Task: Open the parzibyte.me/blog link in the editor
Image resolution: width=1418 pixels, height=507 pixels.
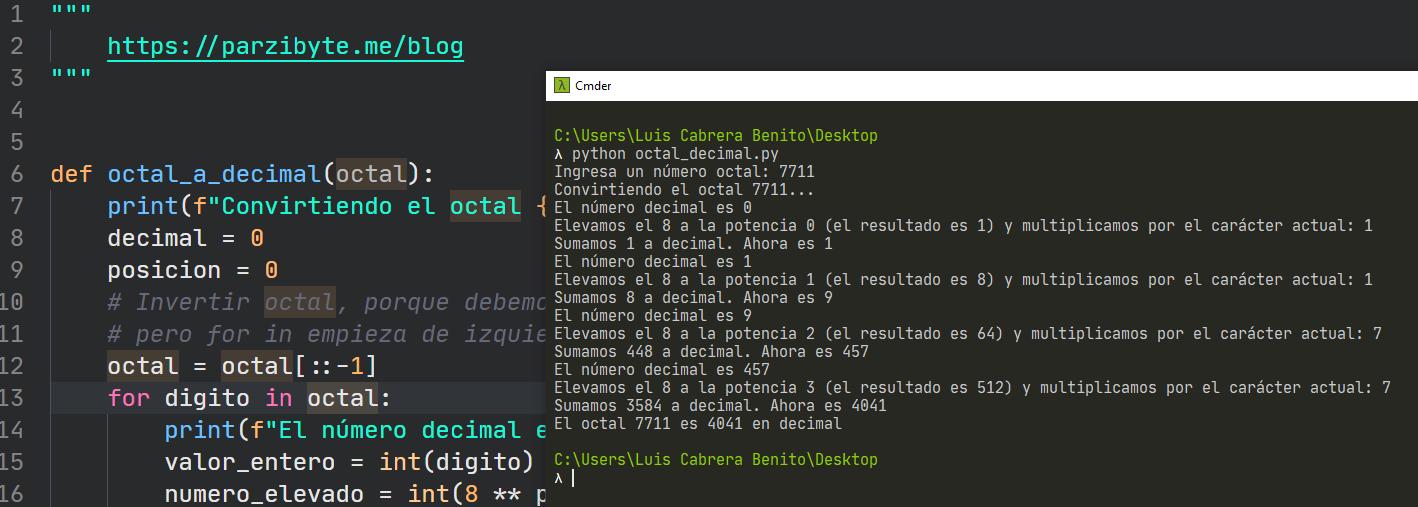Action: [x=285, y=47]
